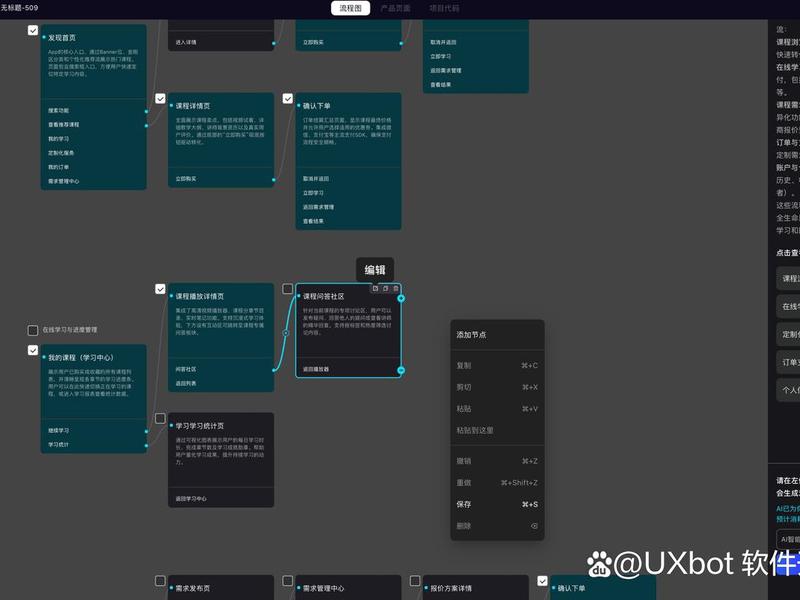Click the midpoint circle on the cyan connection line
The width and height of the screenshot is (800, 600).
pos(286,333)
